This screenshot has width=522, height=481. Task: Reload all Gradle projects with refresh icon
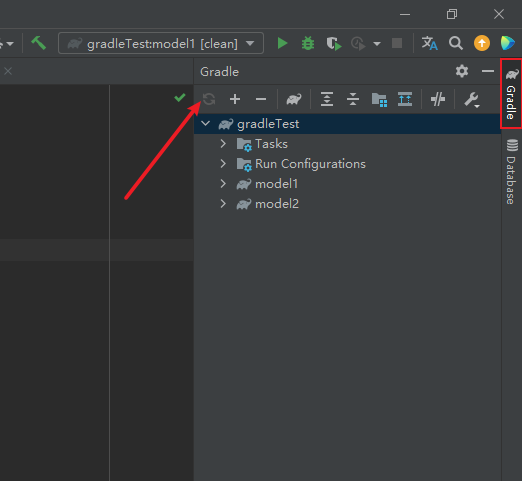tap(209, 99)
